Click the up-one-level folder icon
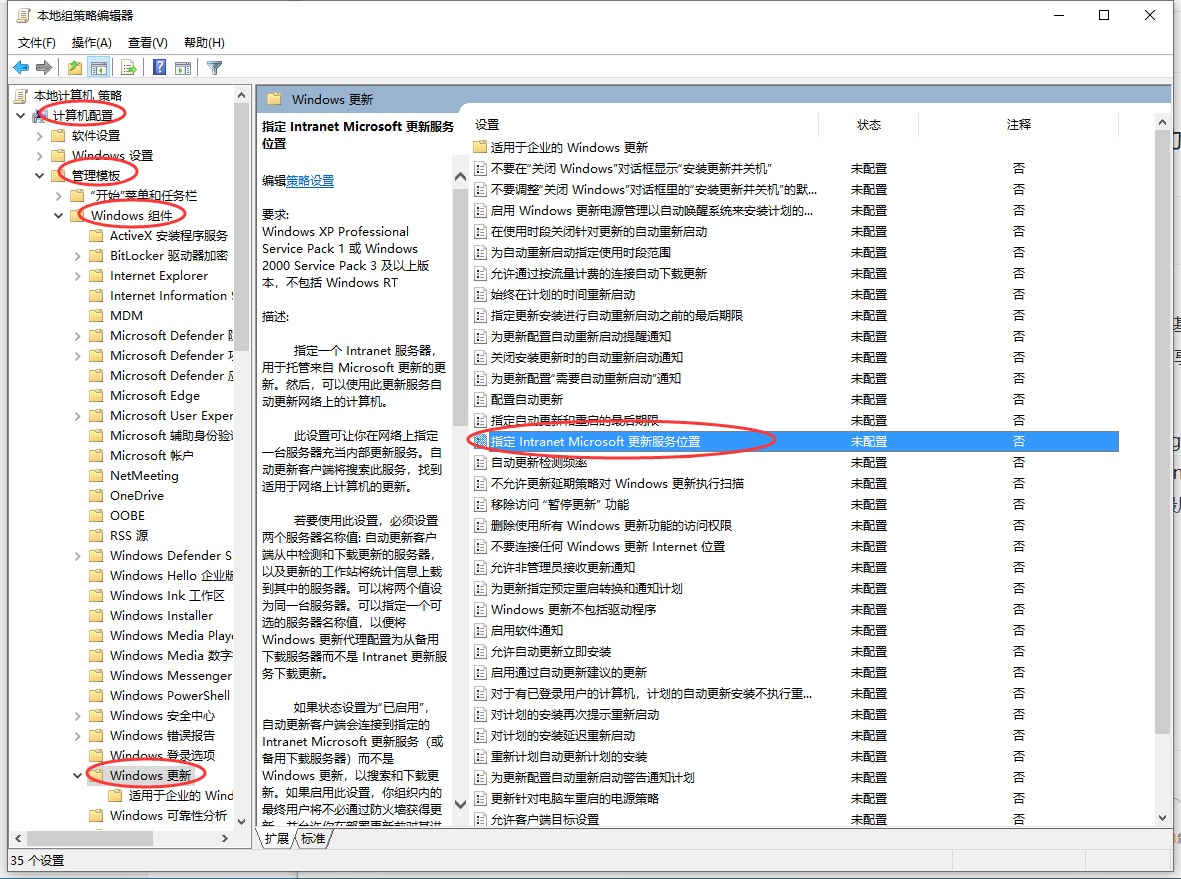 point(74,66)
